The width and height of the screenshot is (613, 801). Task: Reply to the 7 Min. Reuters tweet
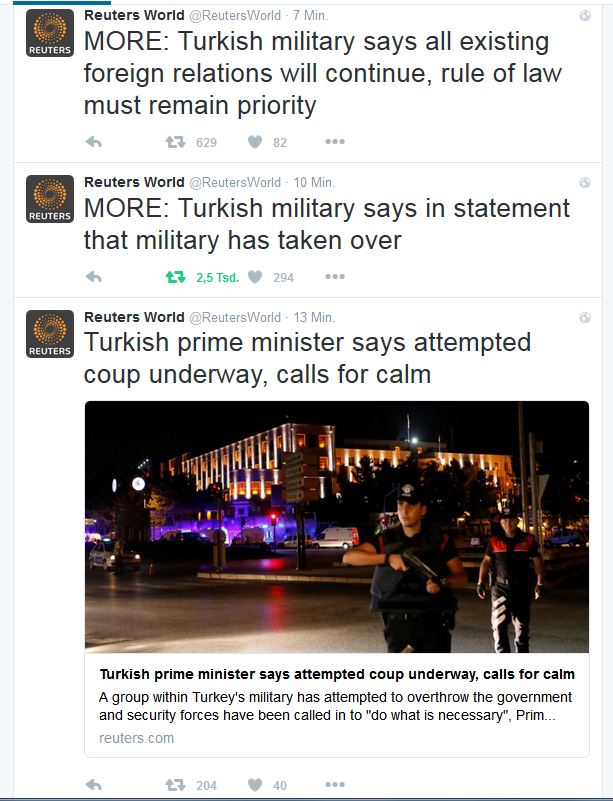click(x=93, y=142)
